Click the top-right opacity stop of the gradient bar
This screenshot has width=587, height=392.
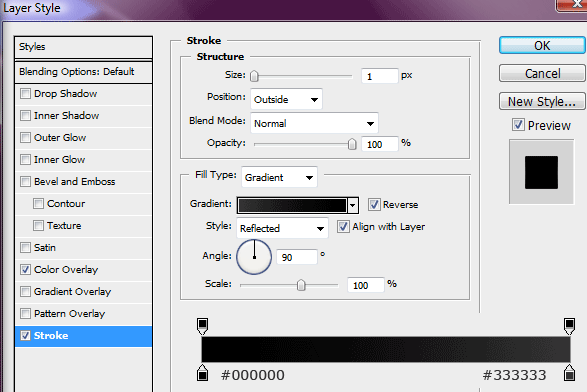tap(569, 326)
